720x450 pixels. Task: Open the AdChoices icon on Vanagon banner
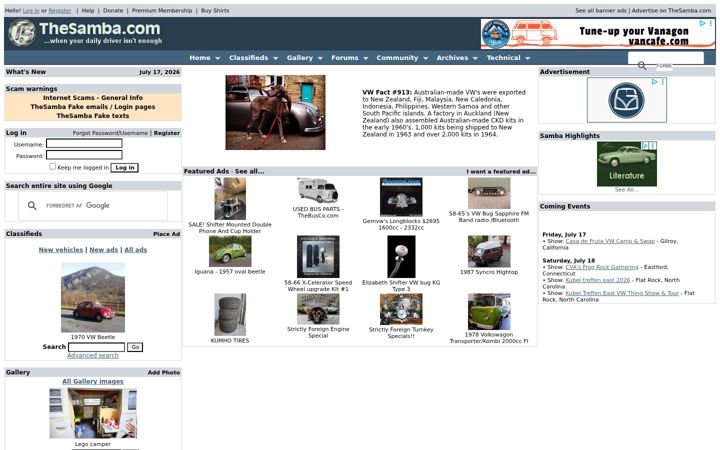tap(702, 23)
